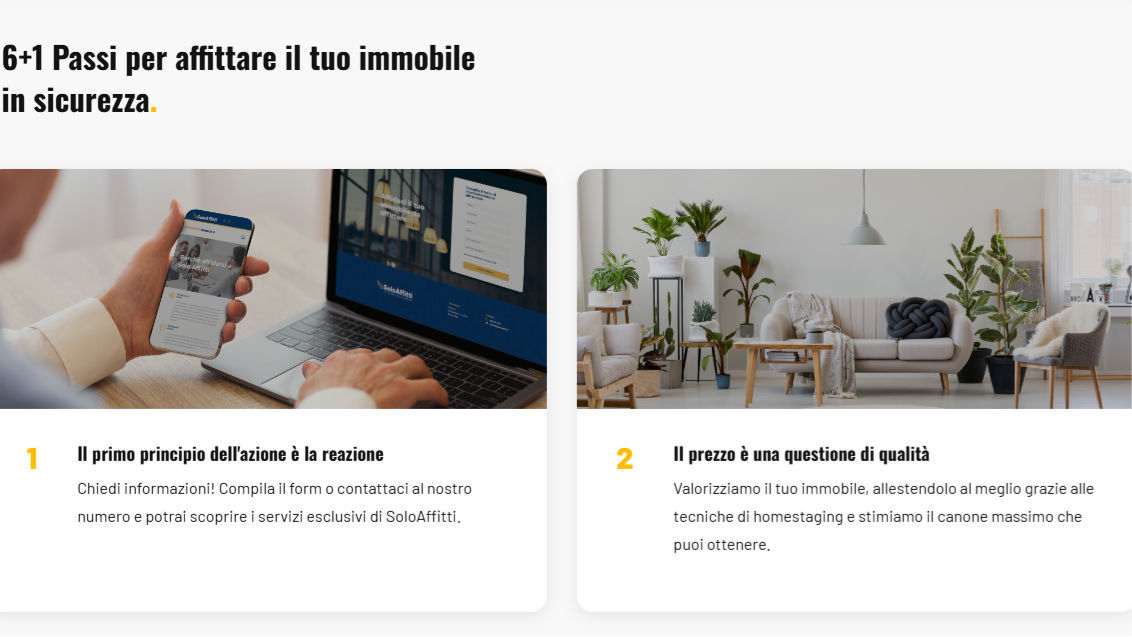Click the smartphone shown in the first image
Image resolution: width=1132 pixels, height=637 pixels.
pyautogui.click(x=201, y=283)
